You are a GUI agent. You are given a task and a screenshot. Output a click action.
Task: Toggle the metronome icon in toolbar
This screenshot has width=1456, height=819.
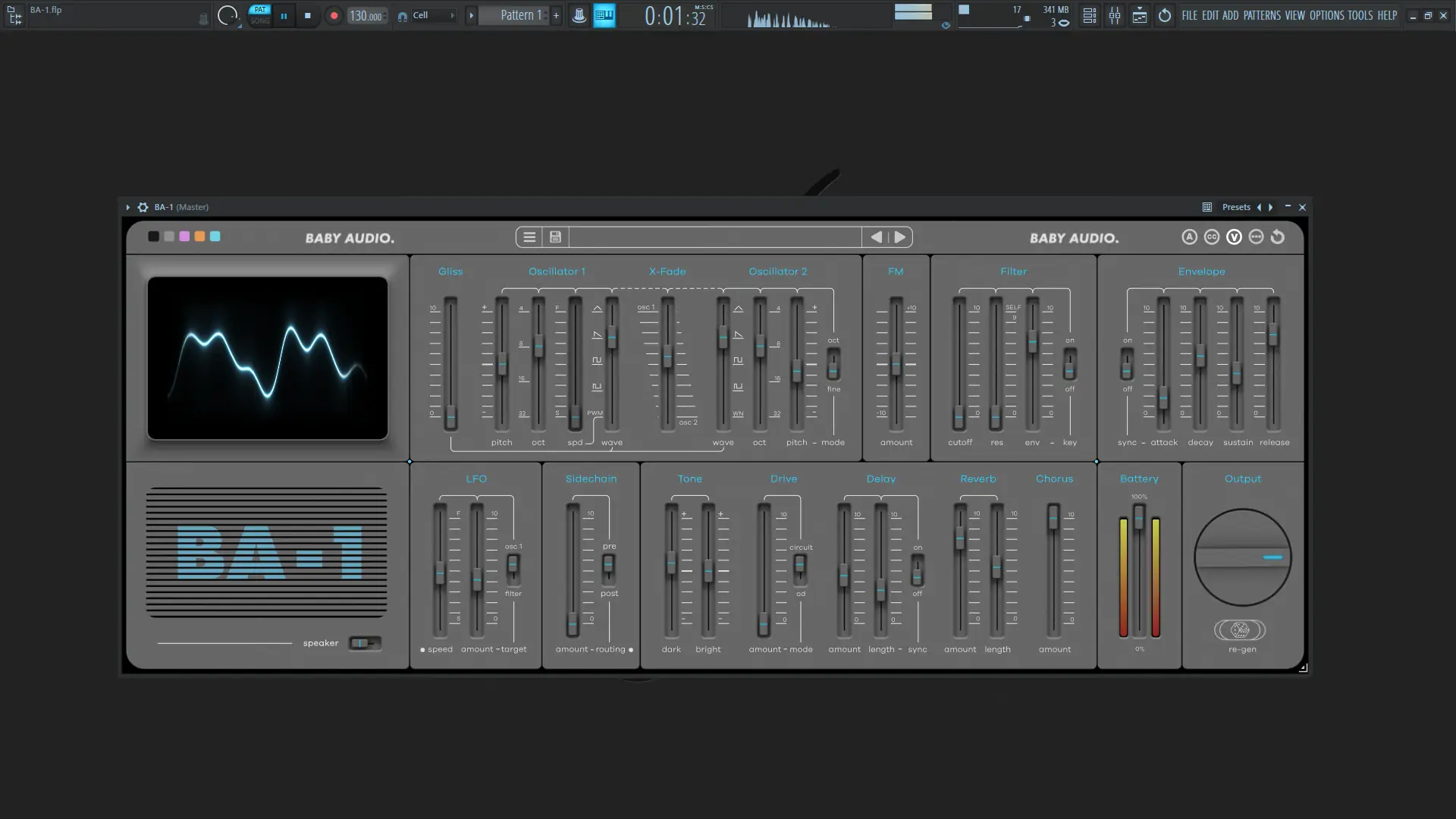(x=579, y=15)
